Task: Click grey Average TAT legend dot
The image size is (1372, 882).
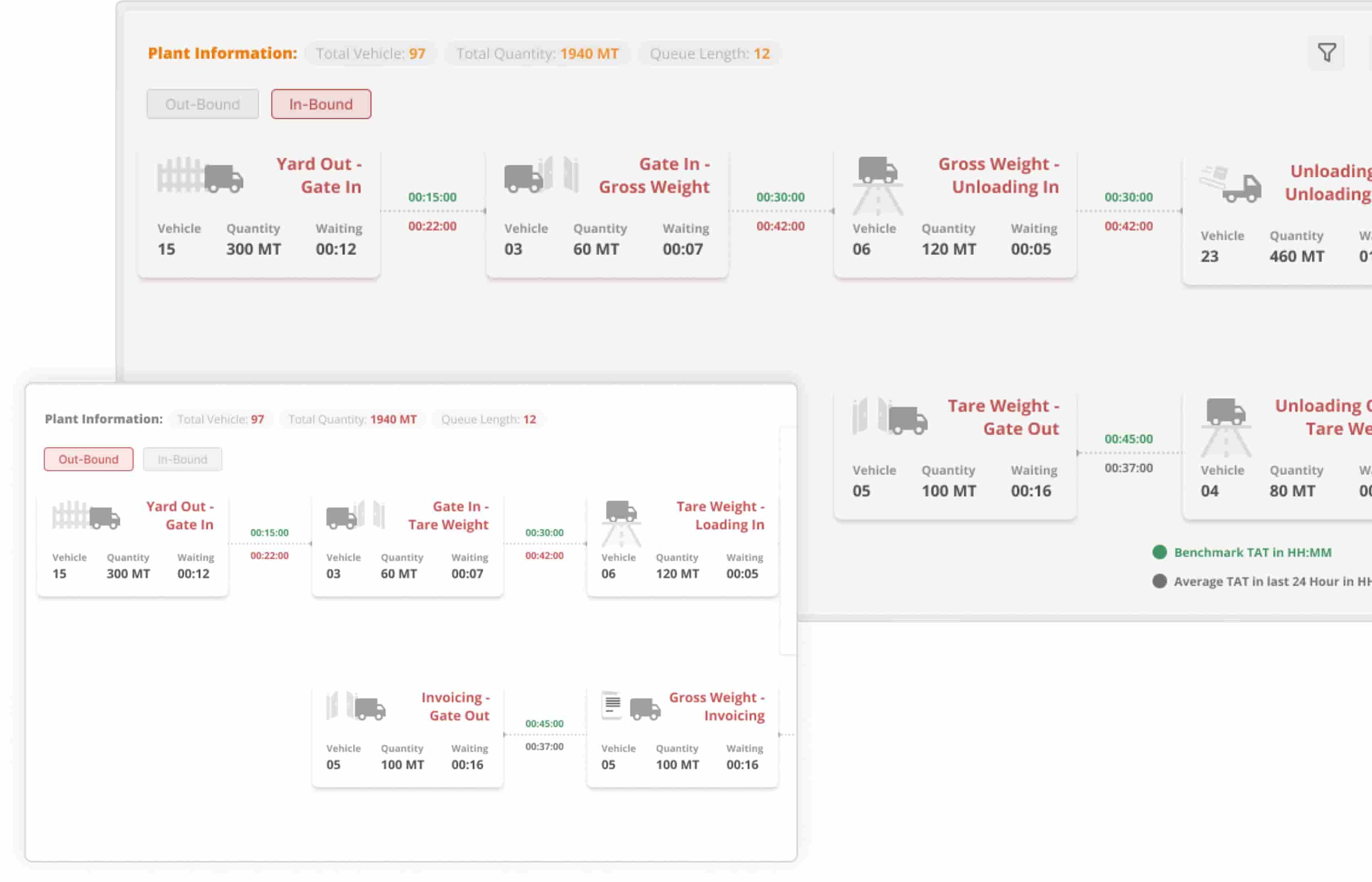Action: tap(1160, 581)
